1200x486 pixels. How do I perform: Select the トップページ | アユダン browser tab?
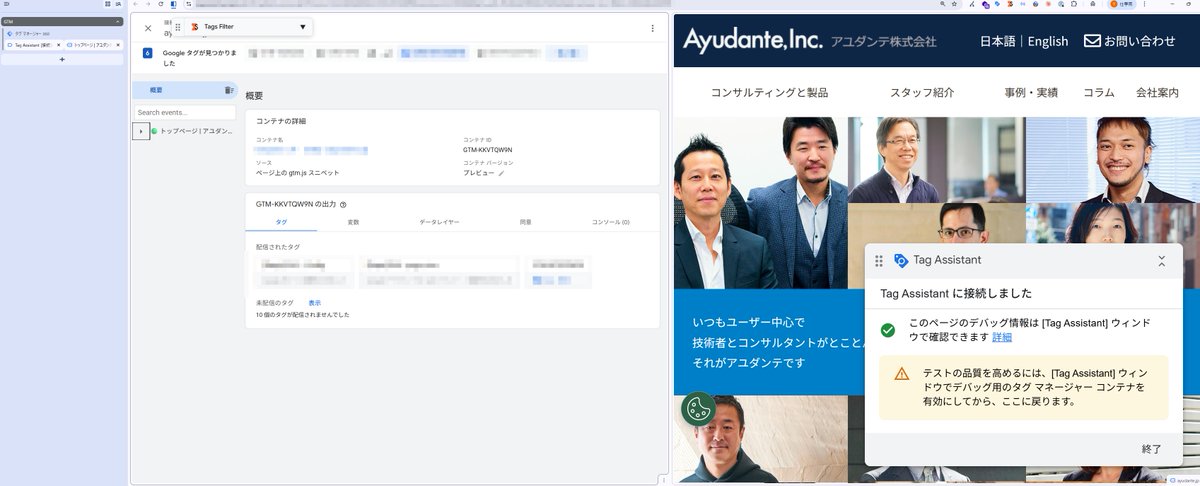tap(93, 45)
